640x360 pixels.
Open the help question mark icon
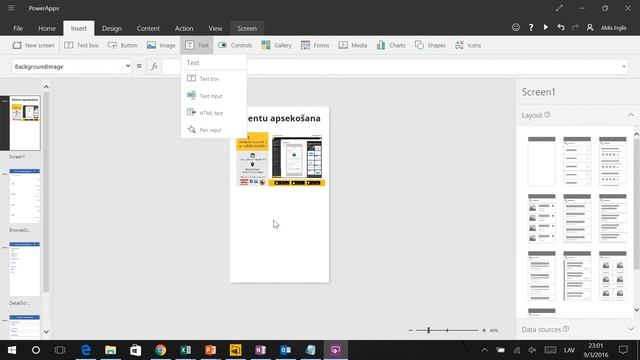pyautogui.click(x=531, y=27)
